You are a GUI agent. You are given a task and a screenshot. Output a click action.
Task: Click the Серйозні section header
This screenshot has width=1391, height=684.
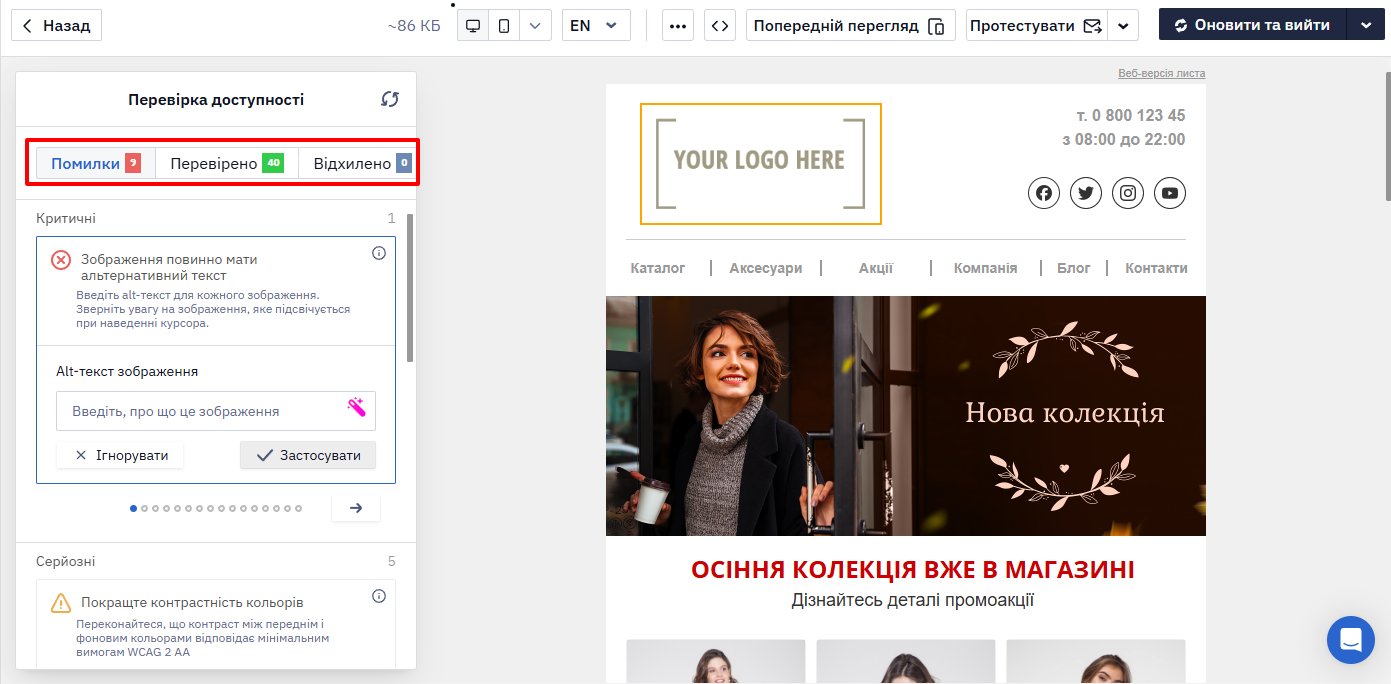66,561
